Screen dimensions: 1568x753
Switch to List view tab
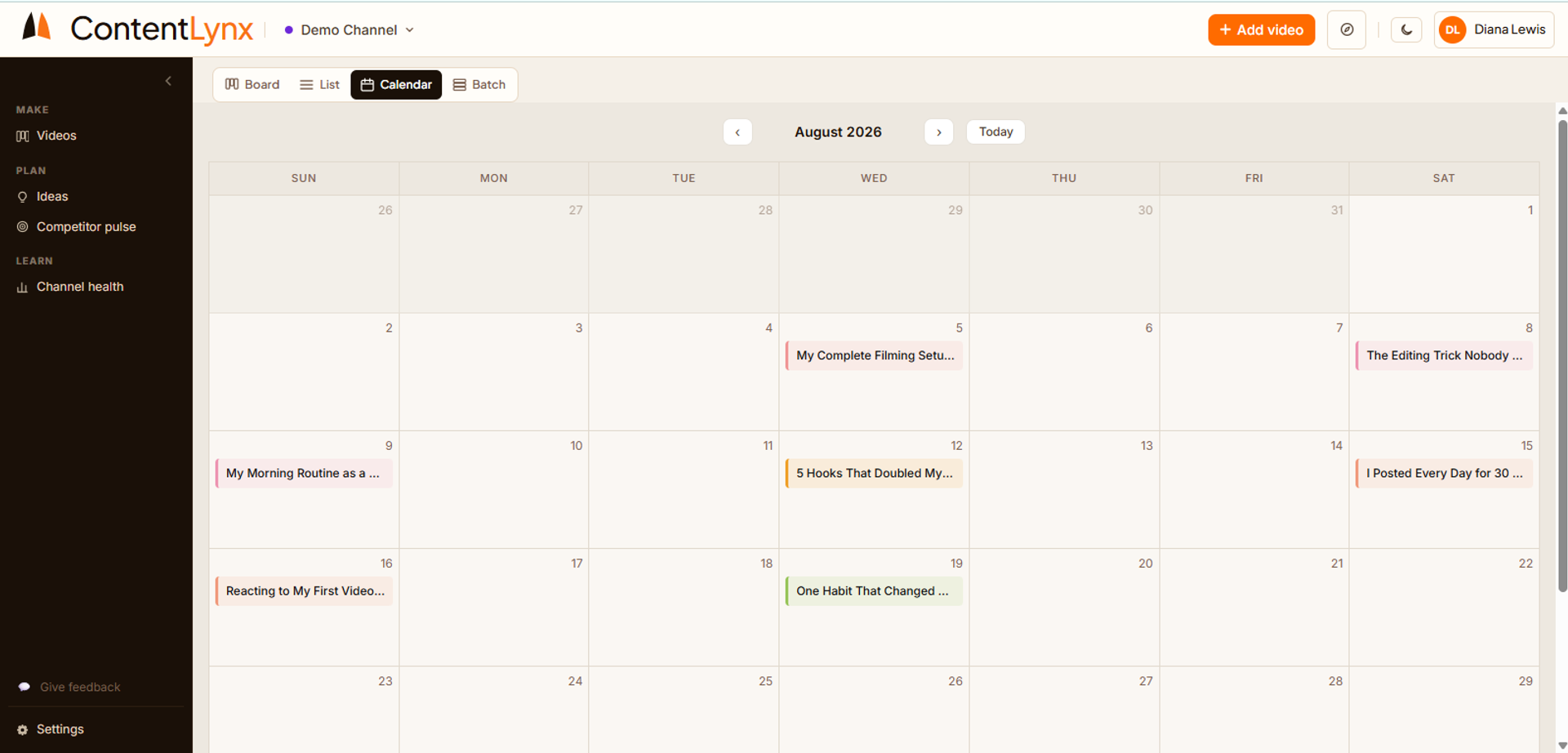point(319,85)
